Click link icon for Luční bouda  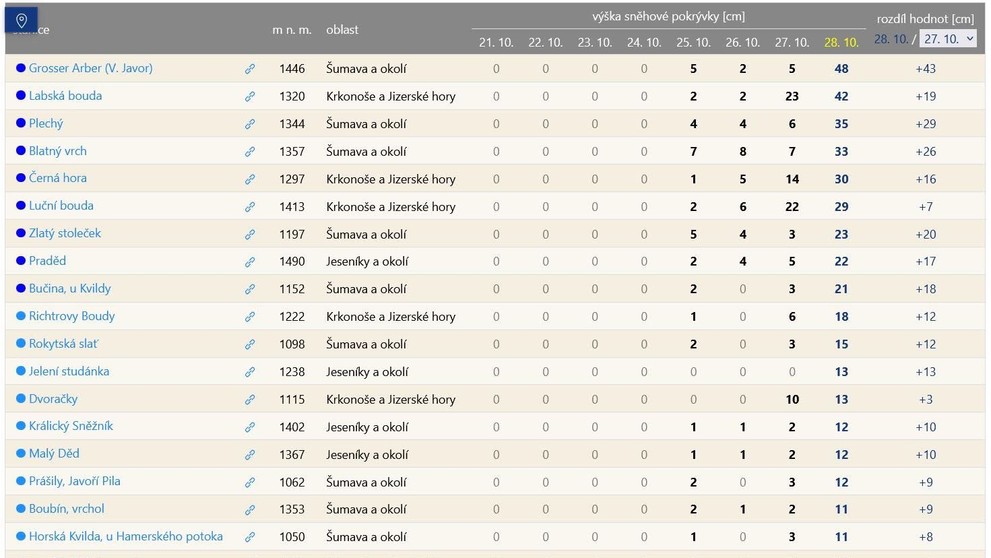pyautogui.click(x=250, y=207)
